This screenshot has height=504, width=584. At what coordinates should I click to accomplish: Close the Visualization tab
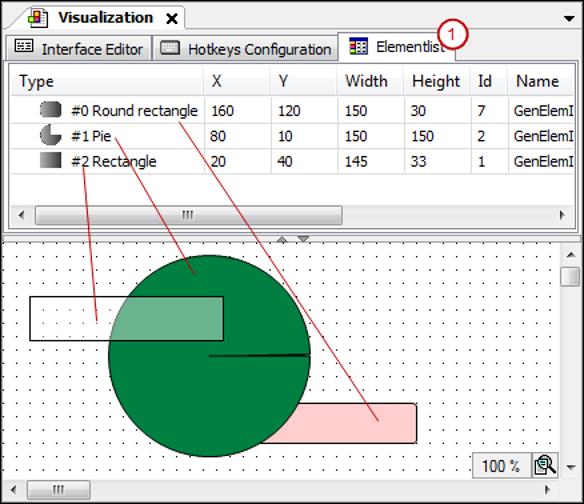(x=172, y=19)
